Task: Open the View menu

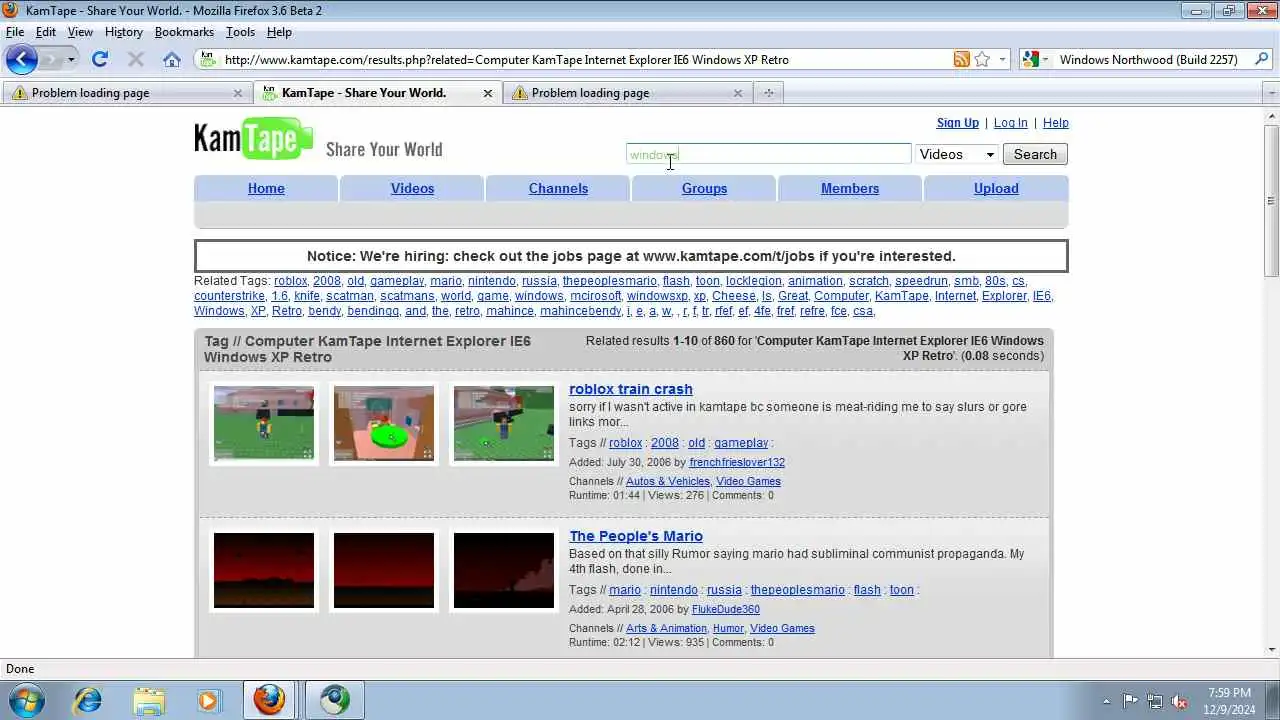Action: click(80, 32)
